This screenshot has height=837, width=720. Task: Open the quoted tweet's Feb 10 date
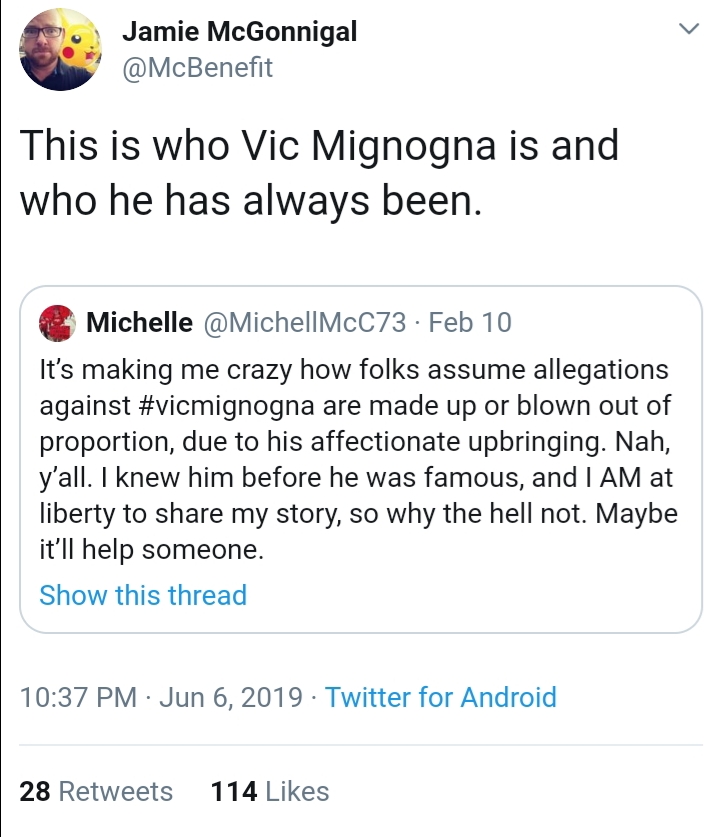470,322
